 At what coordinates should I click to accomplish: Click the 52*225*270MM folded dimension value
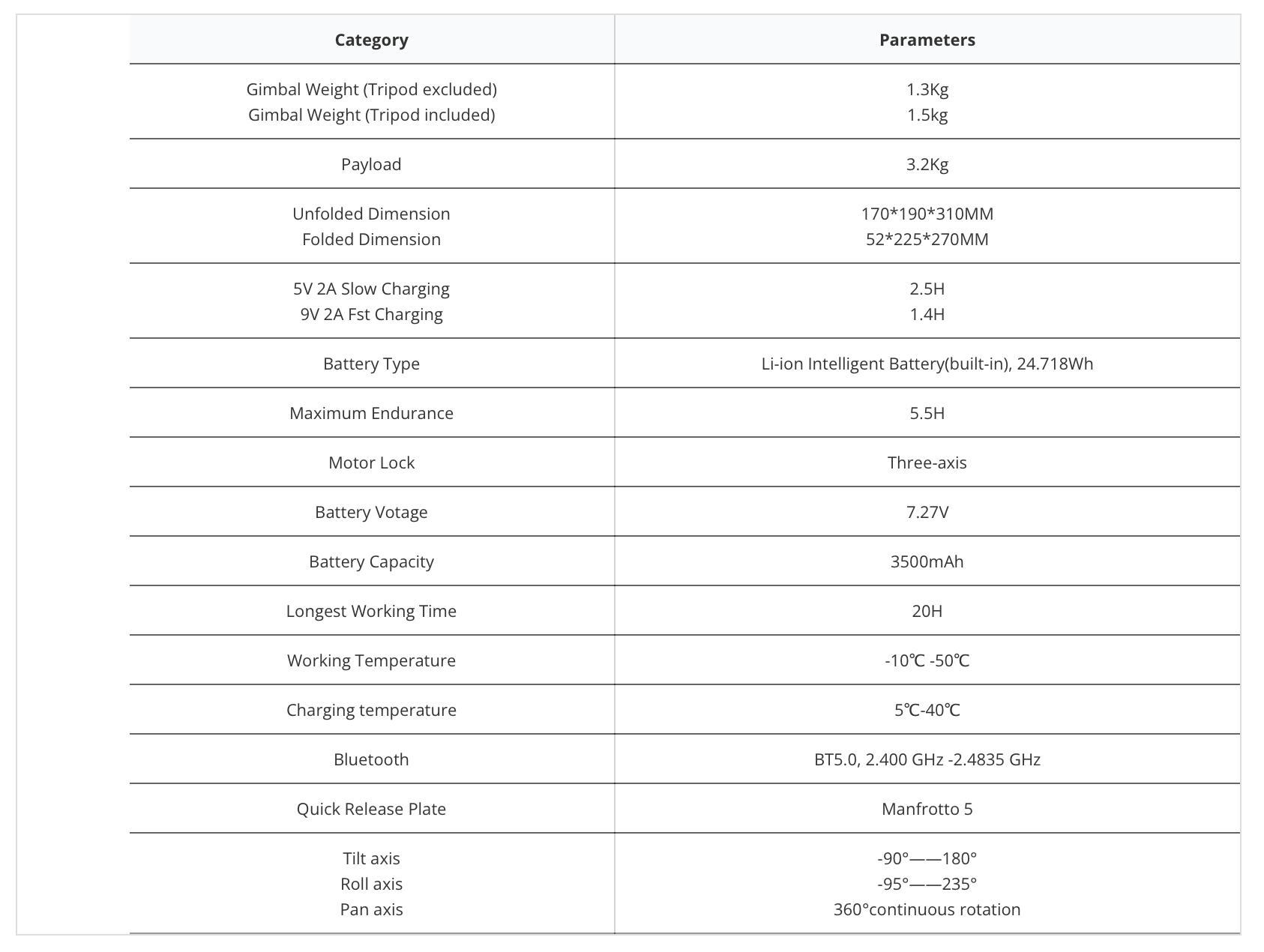point(927,239)
